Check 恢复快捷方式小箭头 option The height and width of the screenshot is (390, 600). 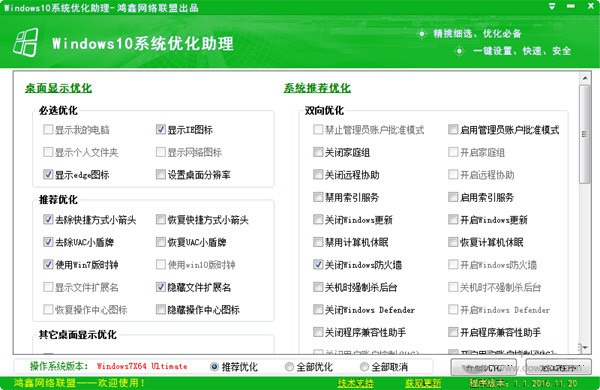pyautogui.click(x=161, y=219)
